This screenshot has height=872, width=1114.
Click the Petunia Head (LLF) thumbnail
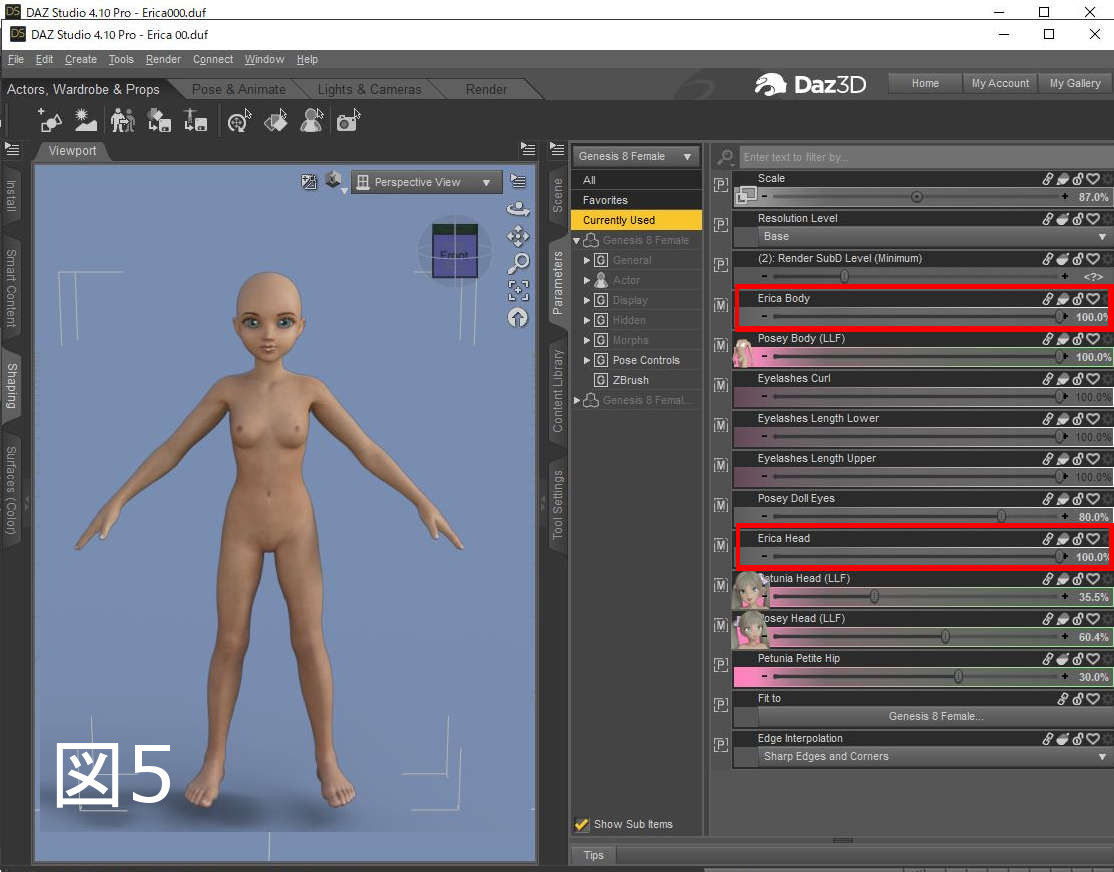(750, 589)
